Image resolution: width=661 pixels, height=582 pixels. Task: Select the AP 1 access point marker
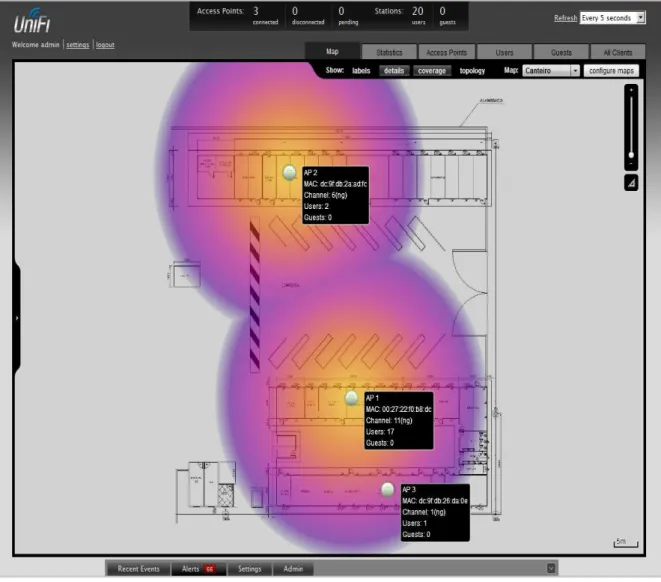pyautogui.click(x=351, y=398)
